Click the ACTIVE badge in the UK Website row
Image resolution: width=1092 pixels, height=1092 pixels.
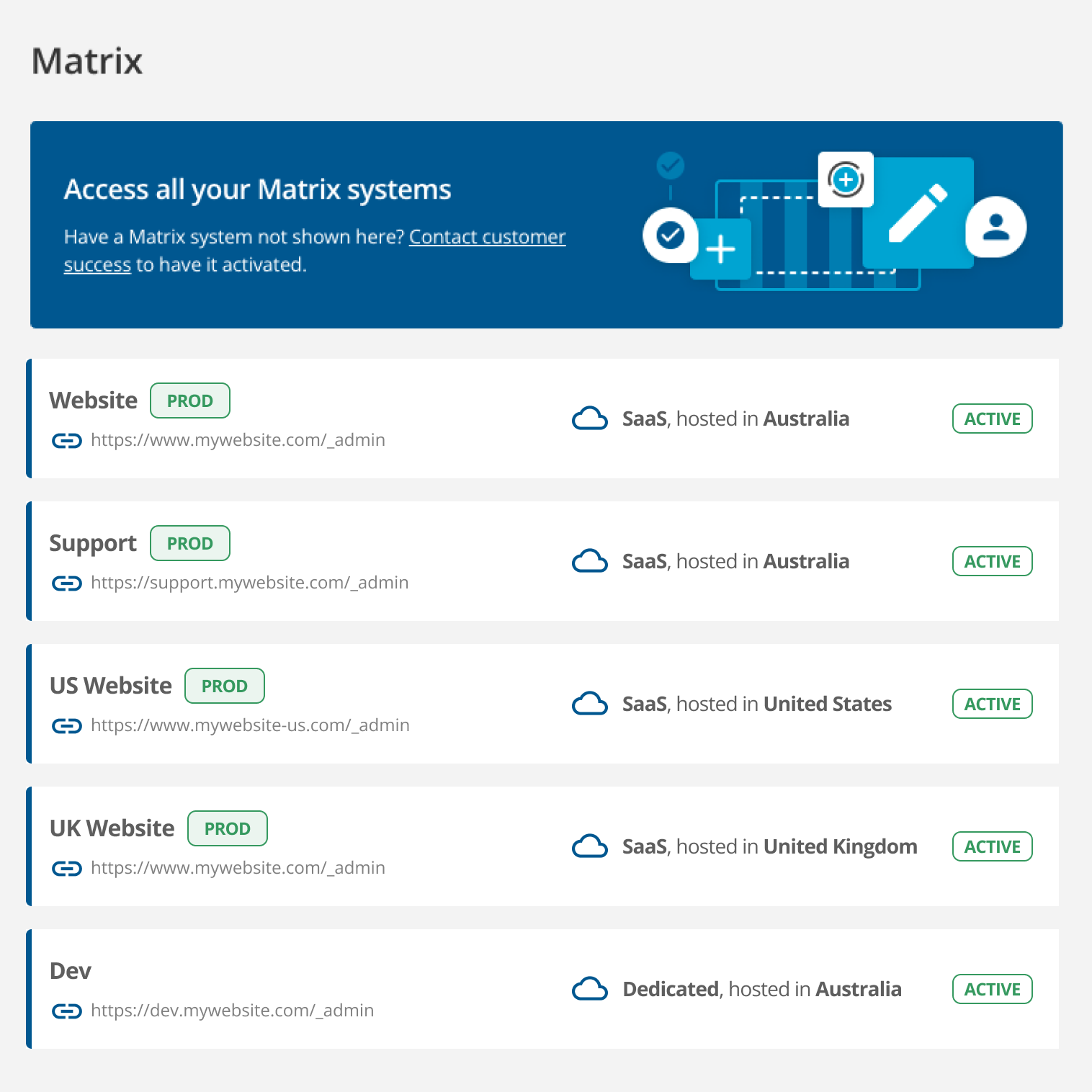pos(993,846)
